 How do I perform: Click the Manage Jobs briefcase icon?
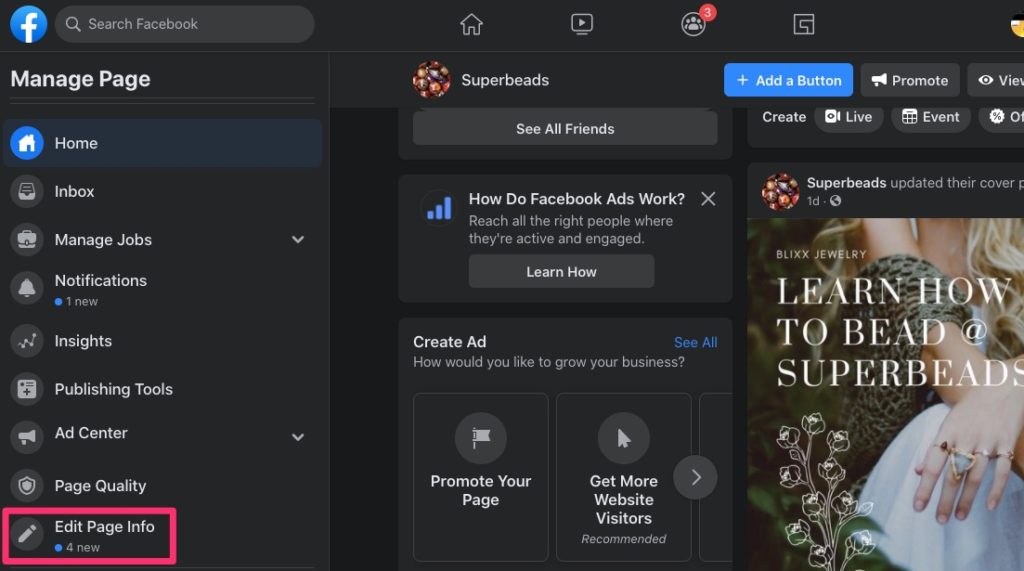point(27,239)
